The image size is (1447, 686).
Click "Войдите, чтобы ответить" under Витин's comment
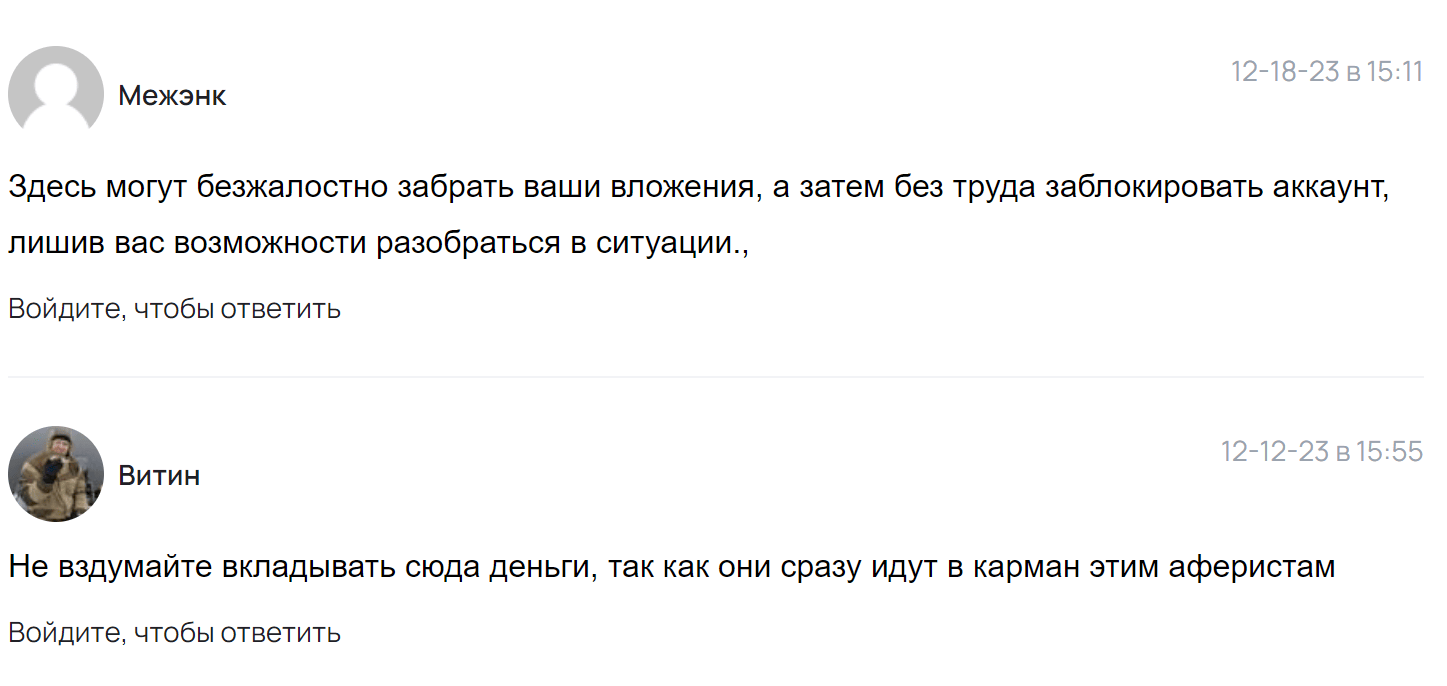pyautogui.click(x=175, y=633)
